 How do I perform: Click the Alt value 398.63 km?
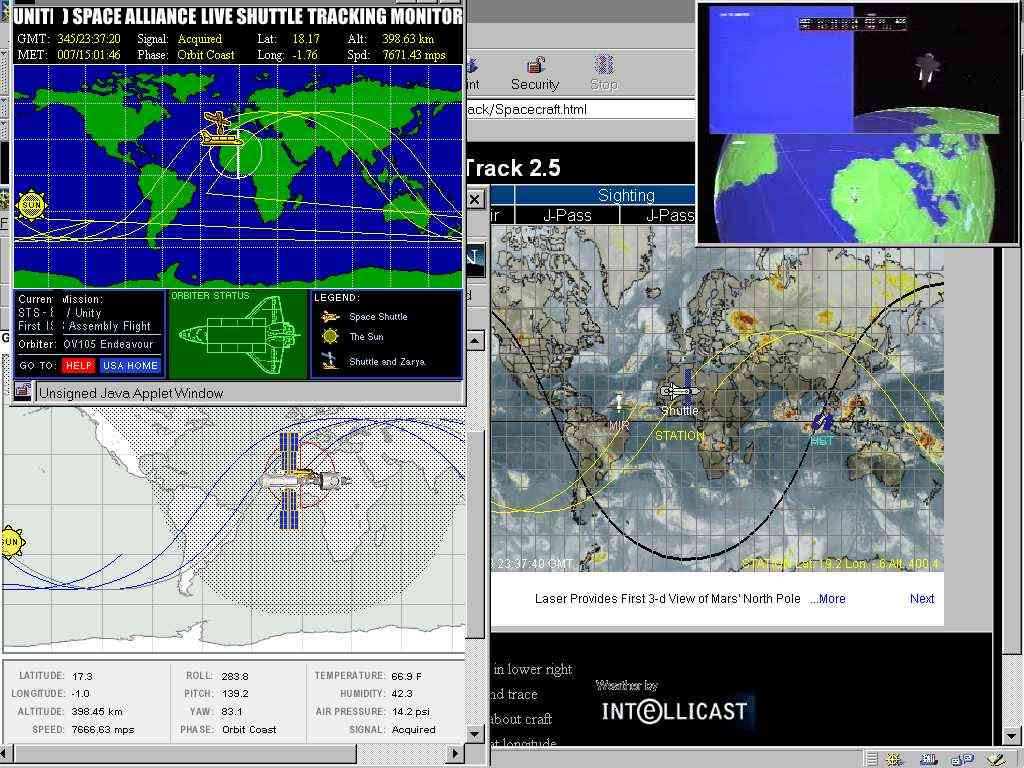click(x=408, y=39)
